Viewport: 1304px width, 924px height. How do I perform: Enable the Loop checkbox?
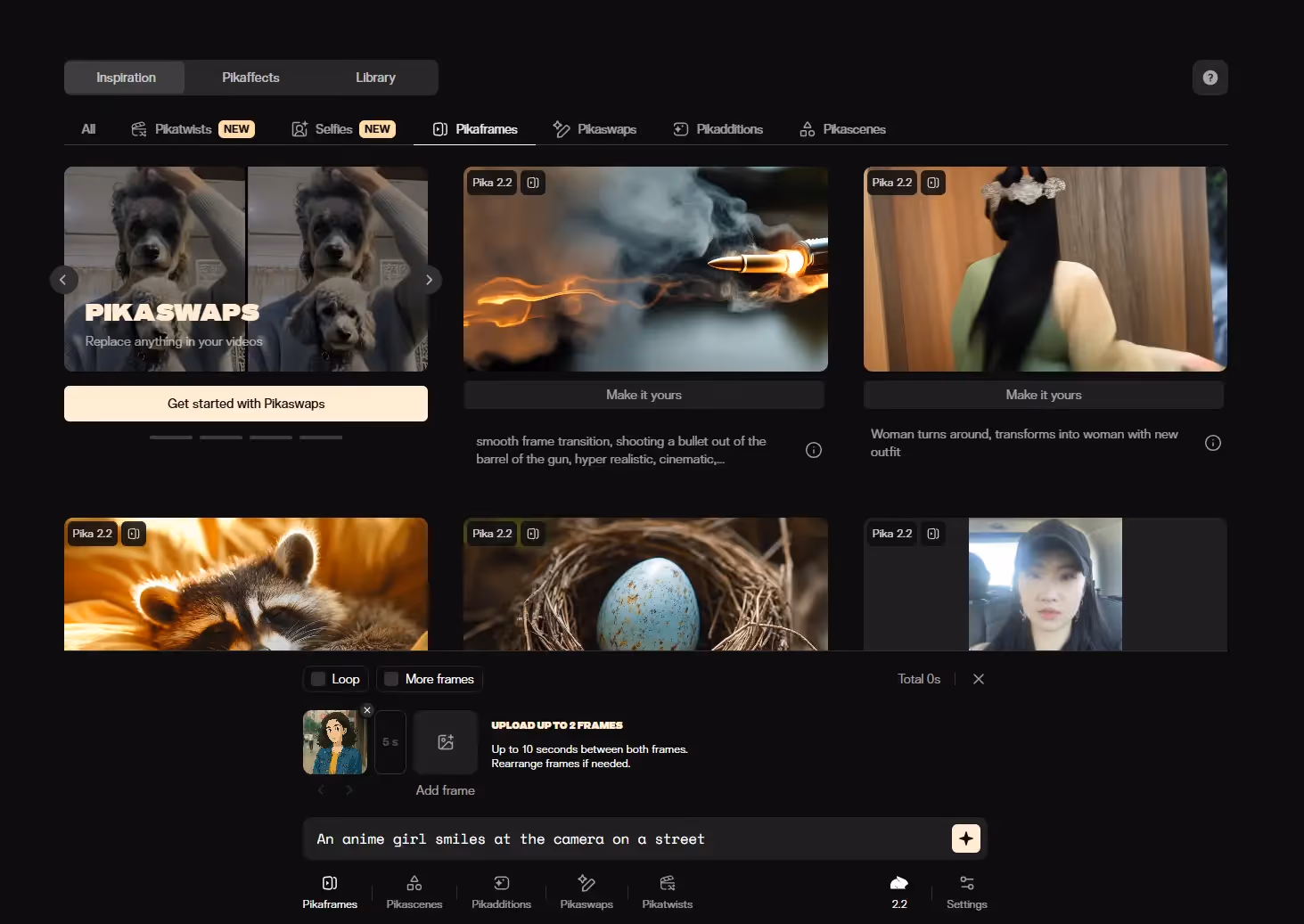[x=318, y=679]
